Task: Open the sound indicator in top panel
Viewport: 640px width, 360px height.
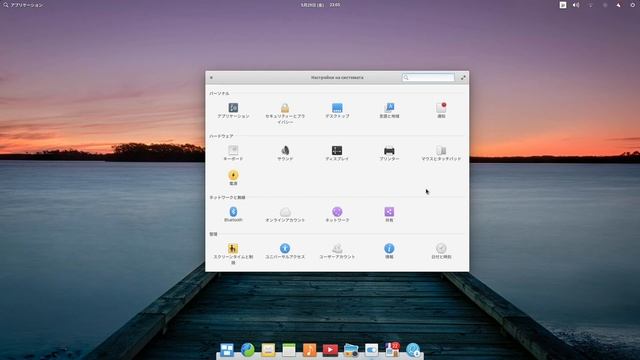Action: pyautogui.click(x=576, y=5)
